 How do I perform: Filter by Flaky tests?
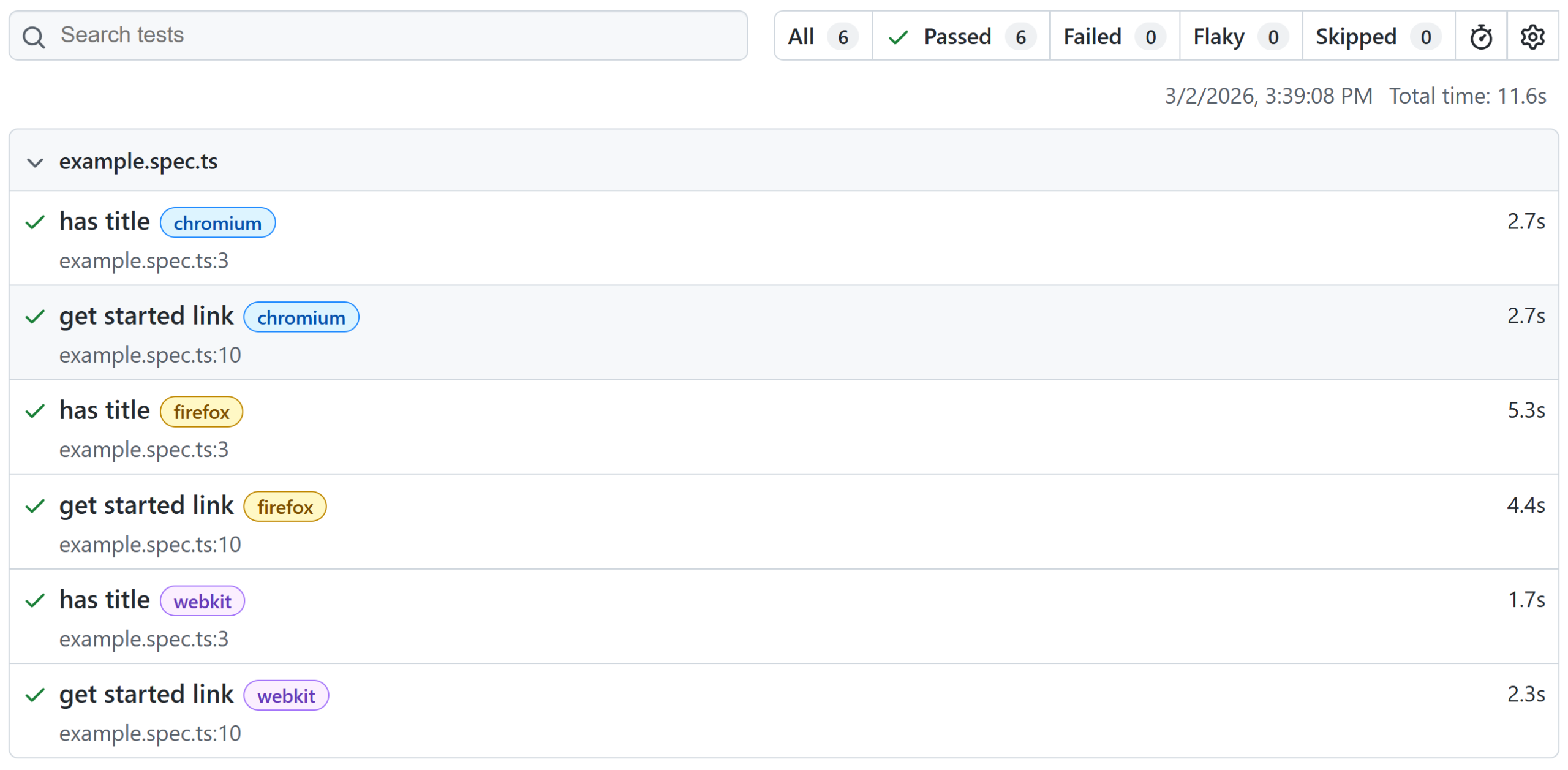(1240, 37)
